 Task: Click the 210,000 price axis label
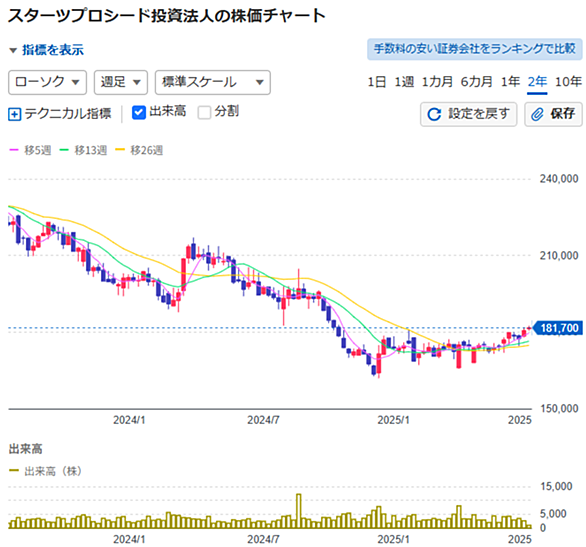point(559,256)
